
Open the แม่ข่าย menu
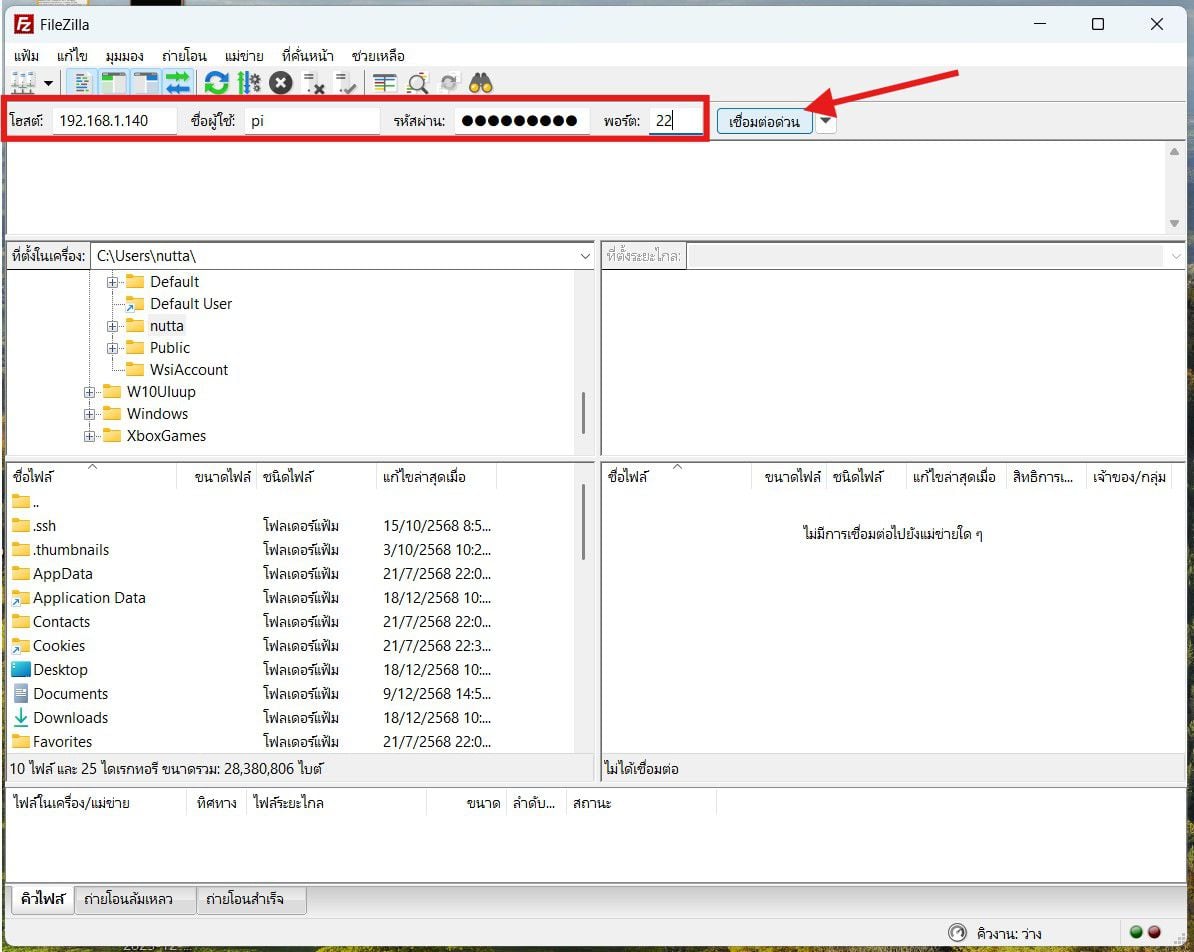244,56
